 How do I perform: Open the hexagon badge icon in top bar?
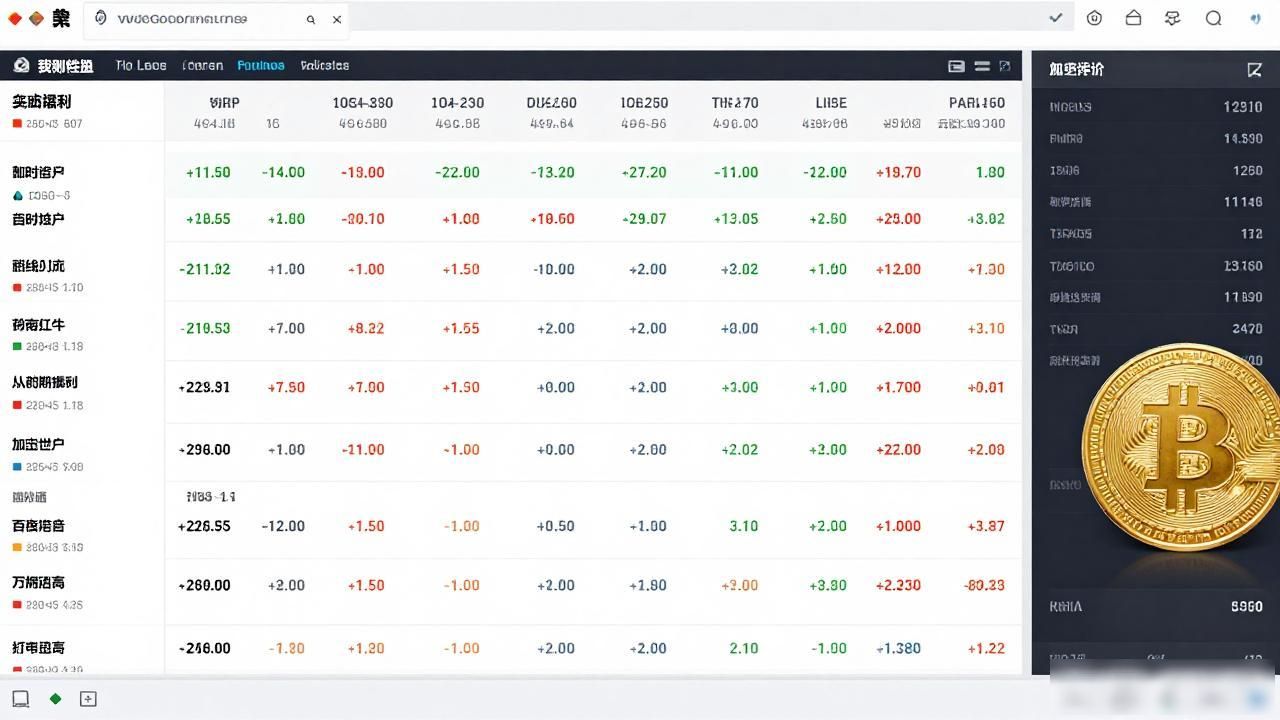click(x=1094, y=18)
